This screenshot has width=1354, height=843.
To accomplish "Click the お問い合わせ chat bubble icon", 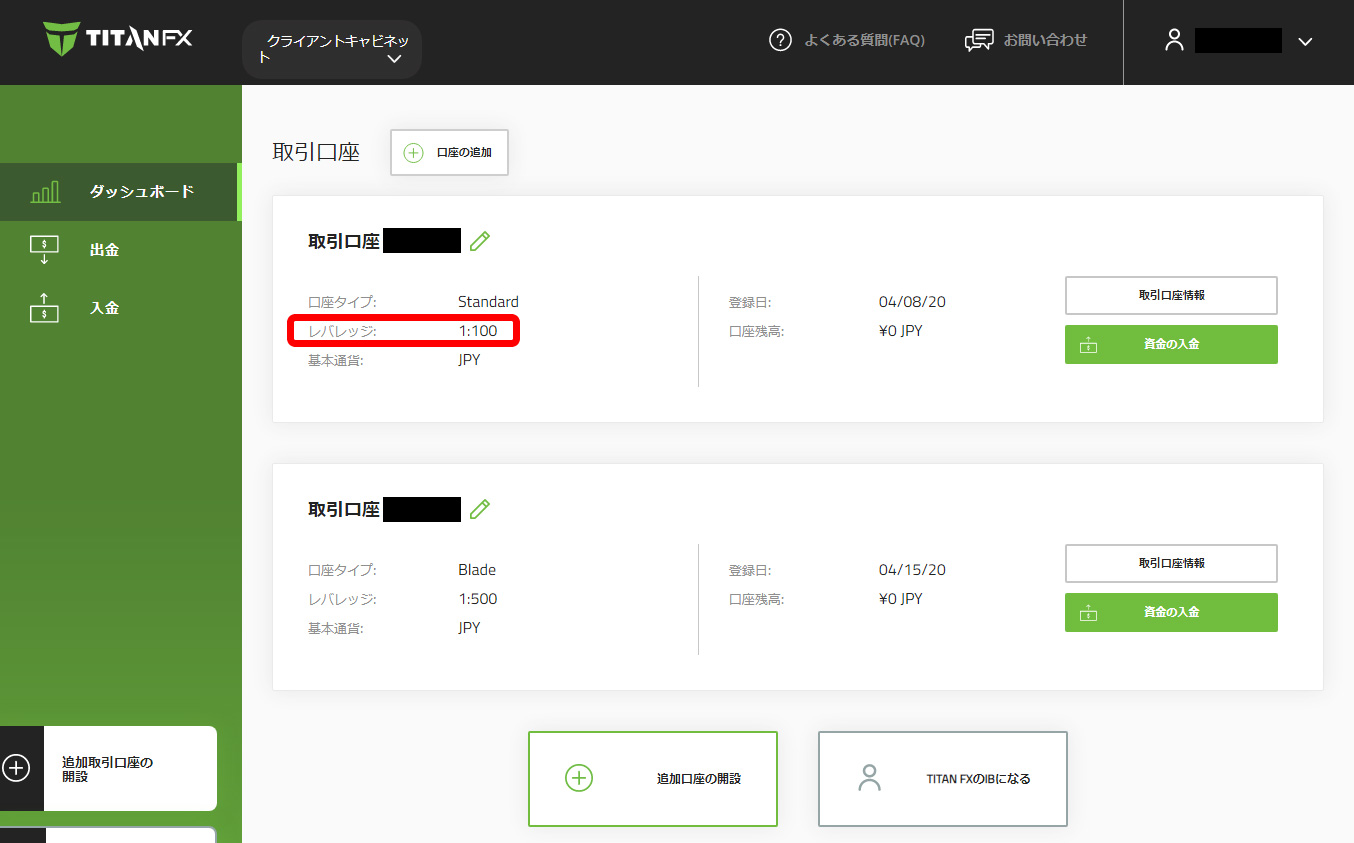I will click(979, 40).
